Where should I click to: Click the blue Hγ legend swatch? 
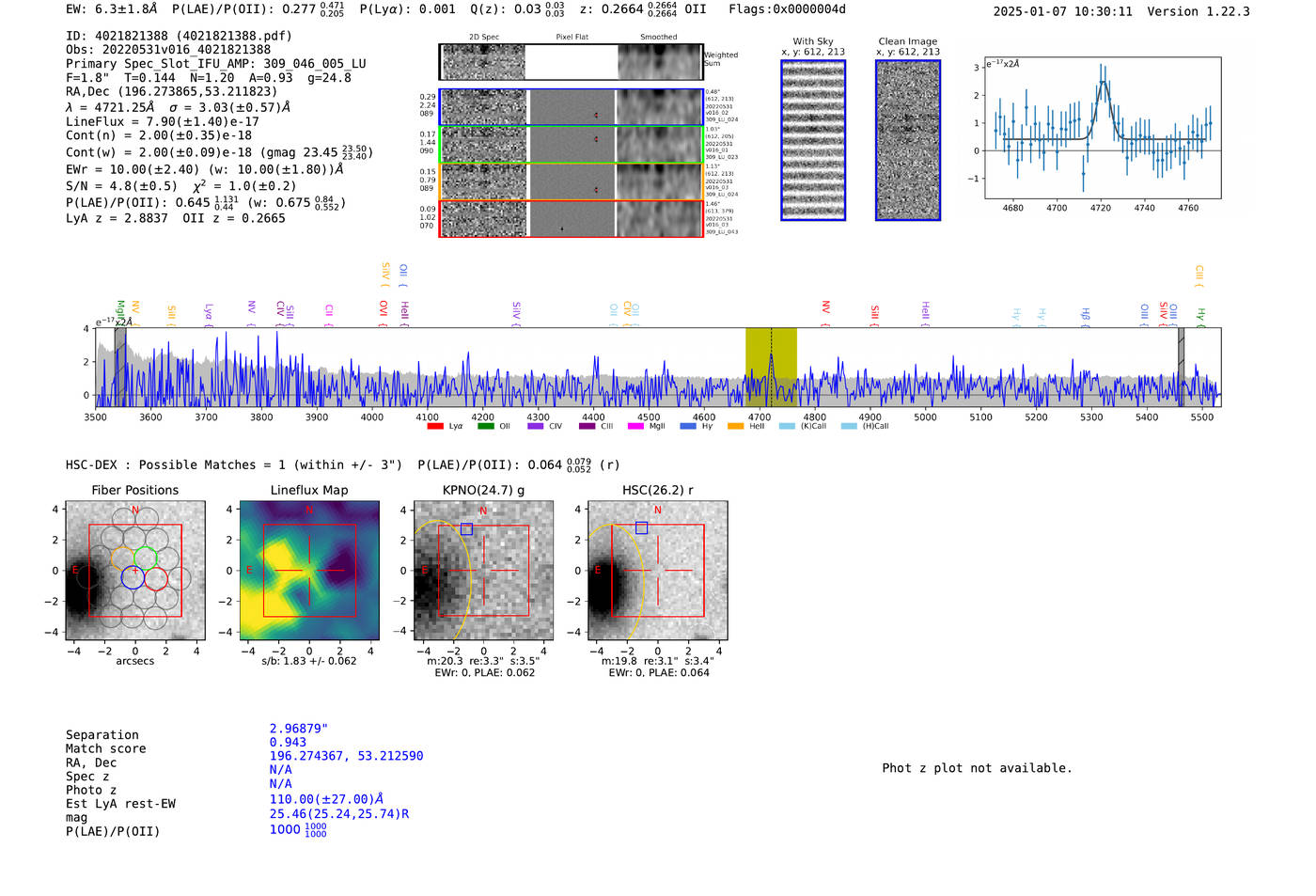(x=688, y=426)
